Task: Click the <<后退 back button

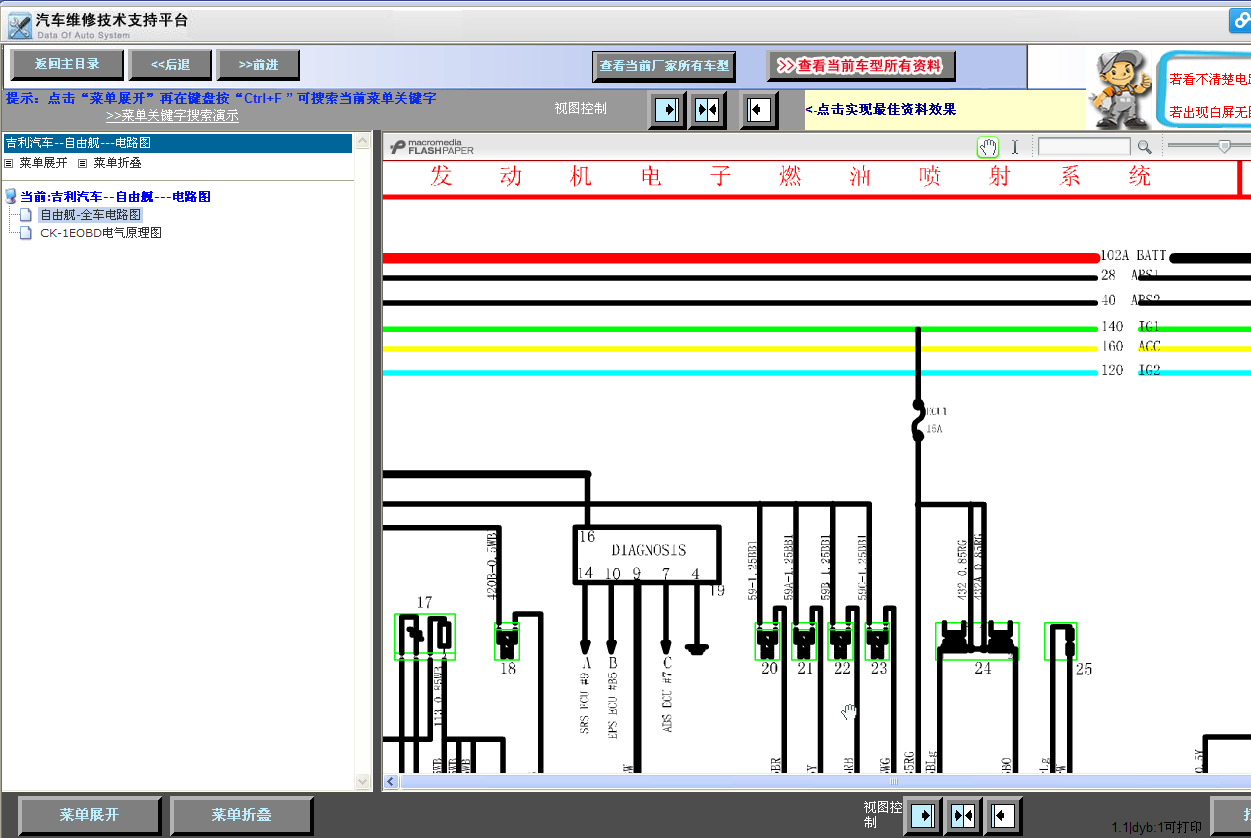Action: [x=171, y=65]
